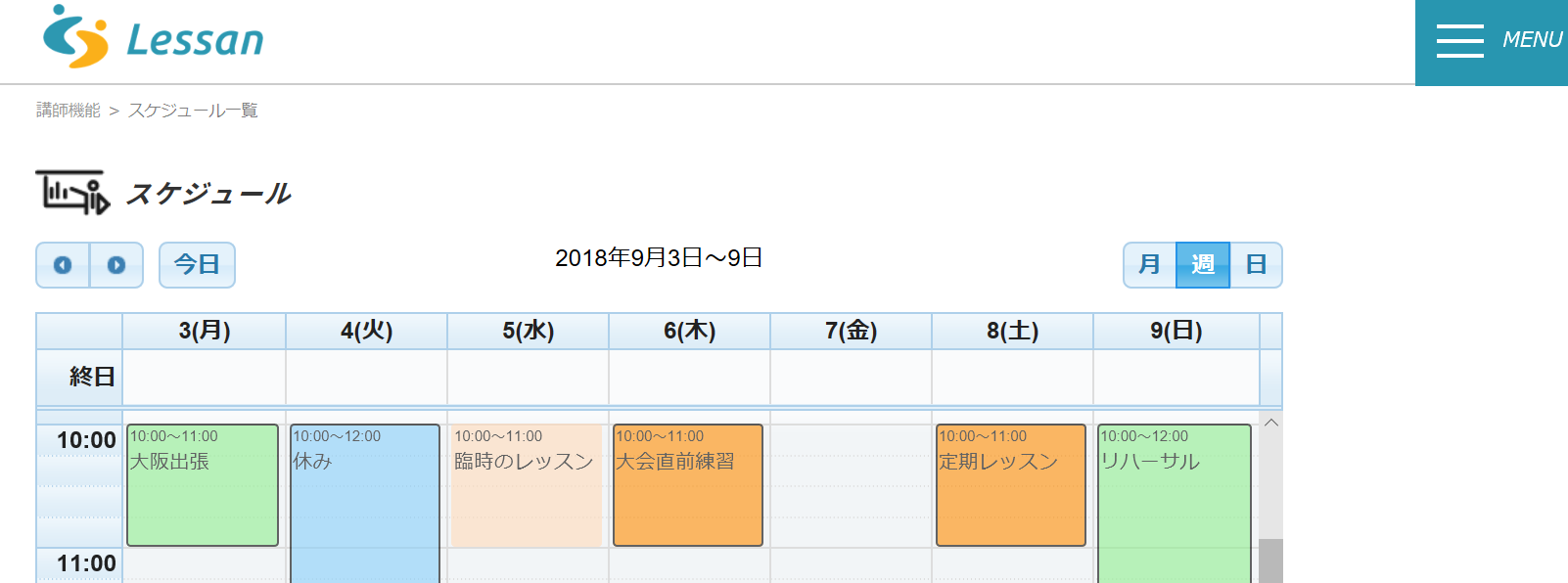
Task: Click the scrollbar up arrow in calendar
Action: coord(1270,423)
